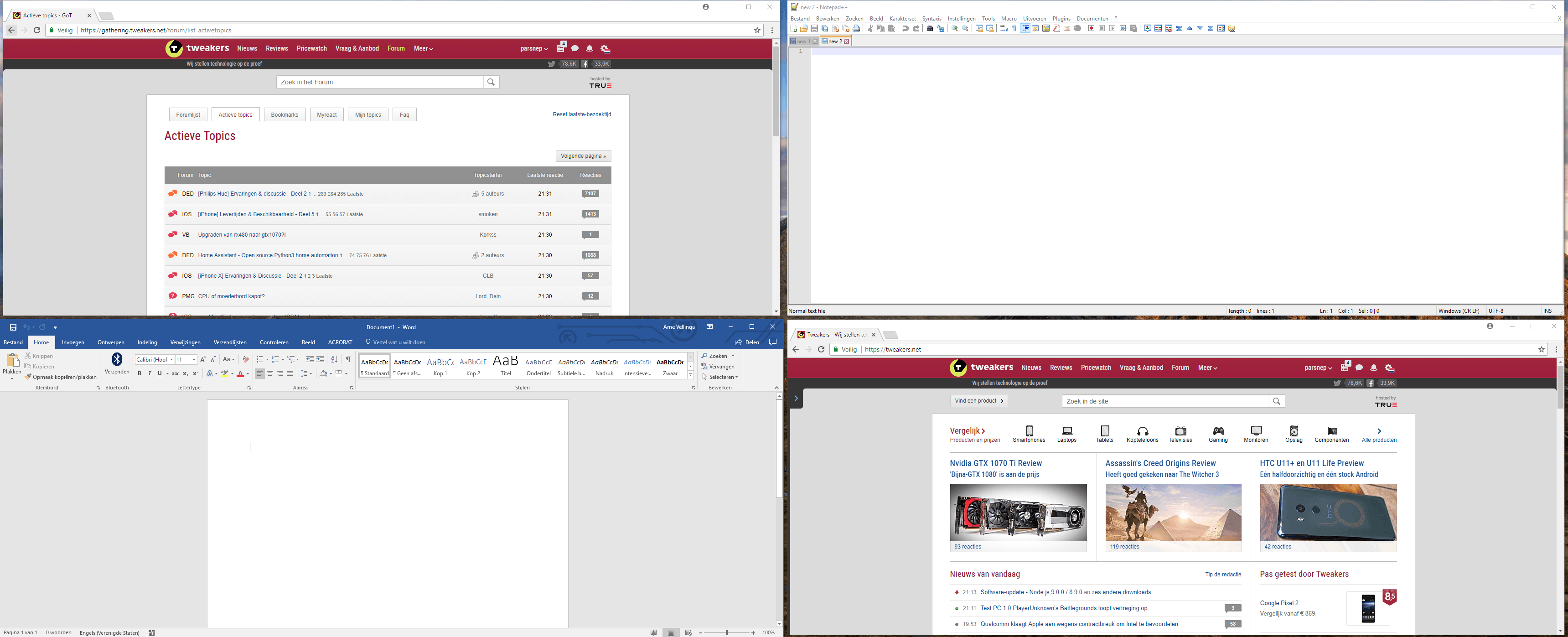
Task: Bookmark the forum page with star icon
Action: (757, 30)
